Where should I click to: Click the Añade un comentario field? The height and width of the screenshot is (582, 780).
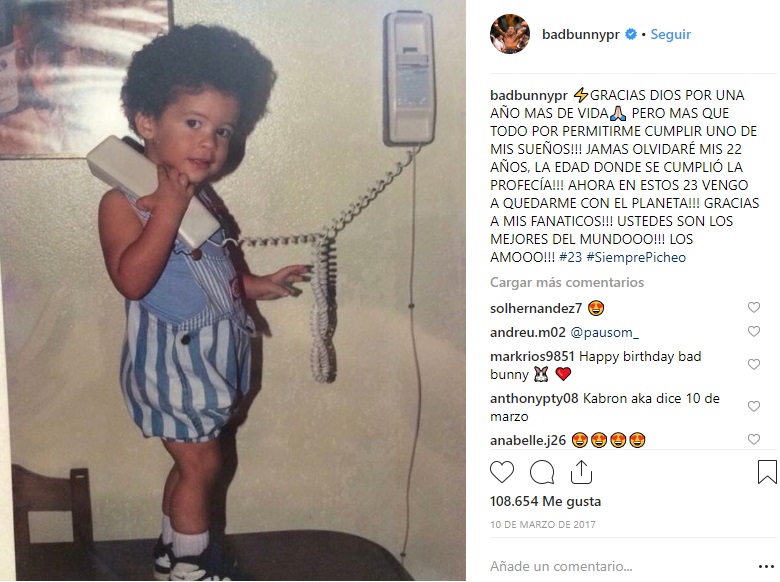(561, 567)
